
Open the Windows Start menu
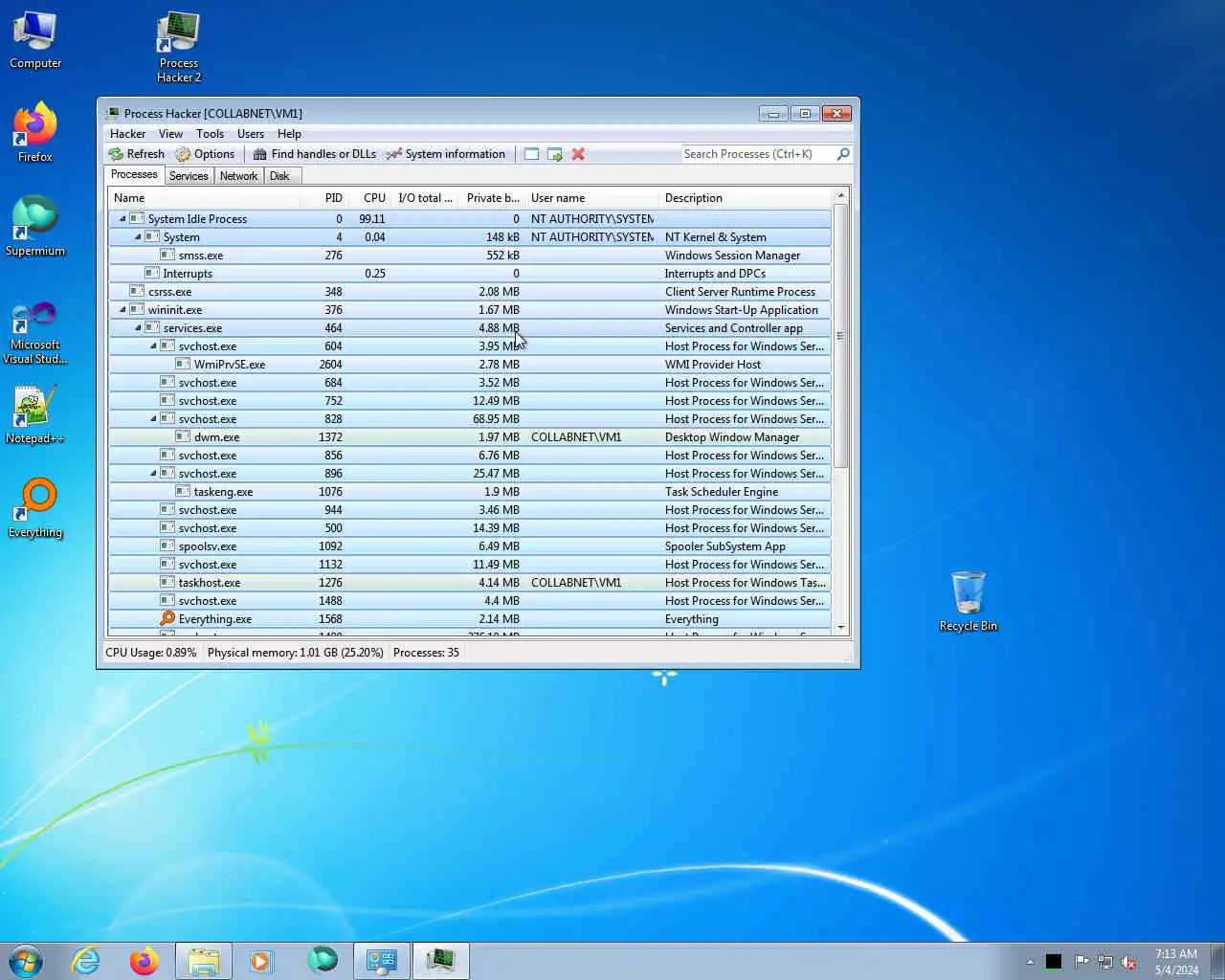(26, 961)
